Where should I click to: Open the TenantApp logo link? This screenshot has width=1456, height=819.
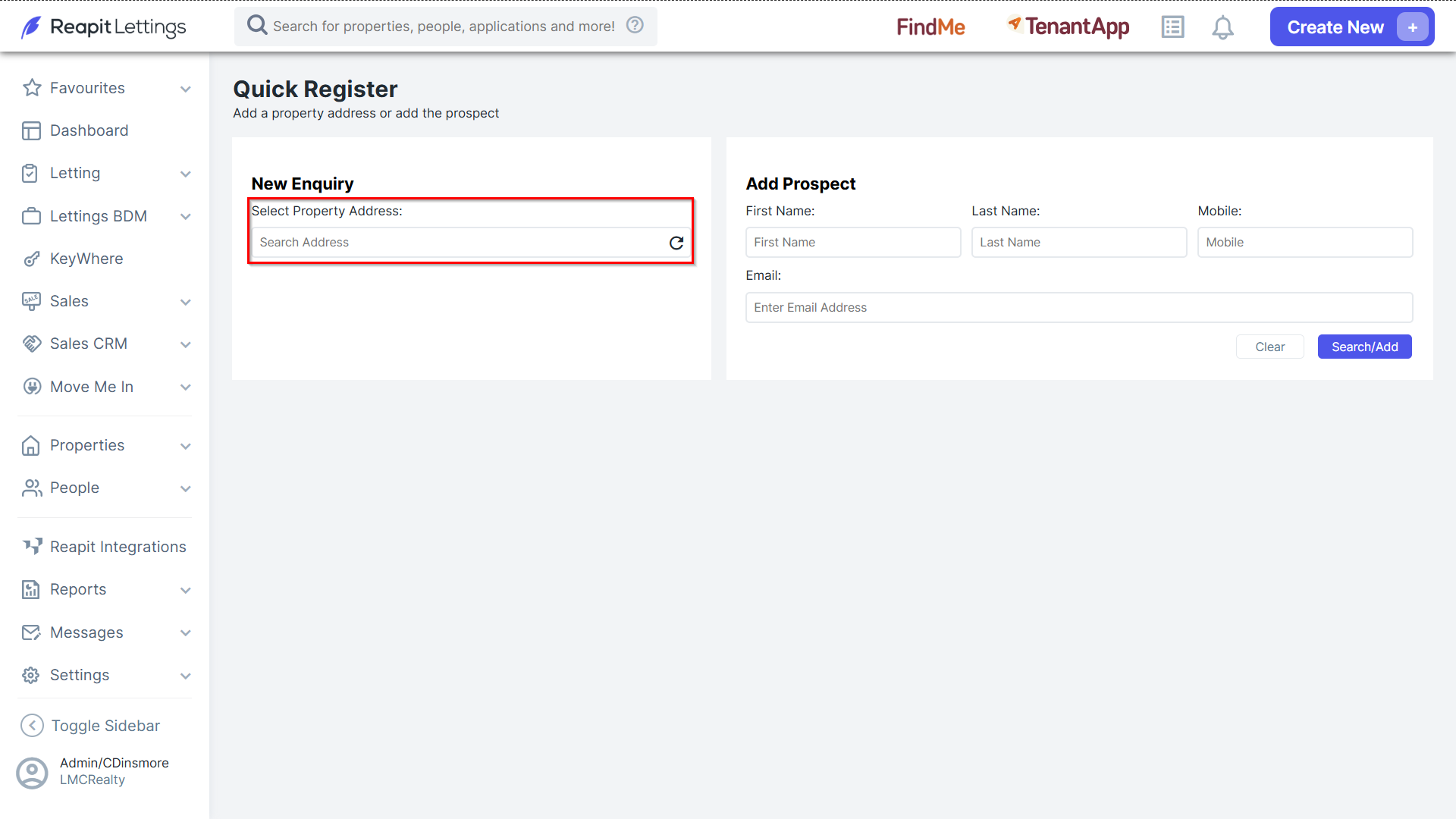coord(1068,27)
